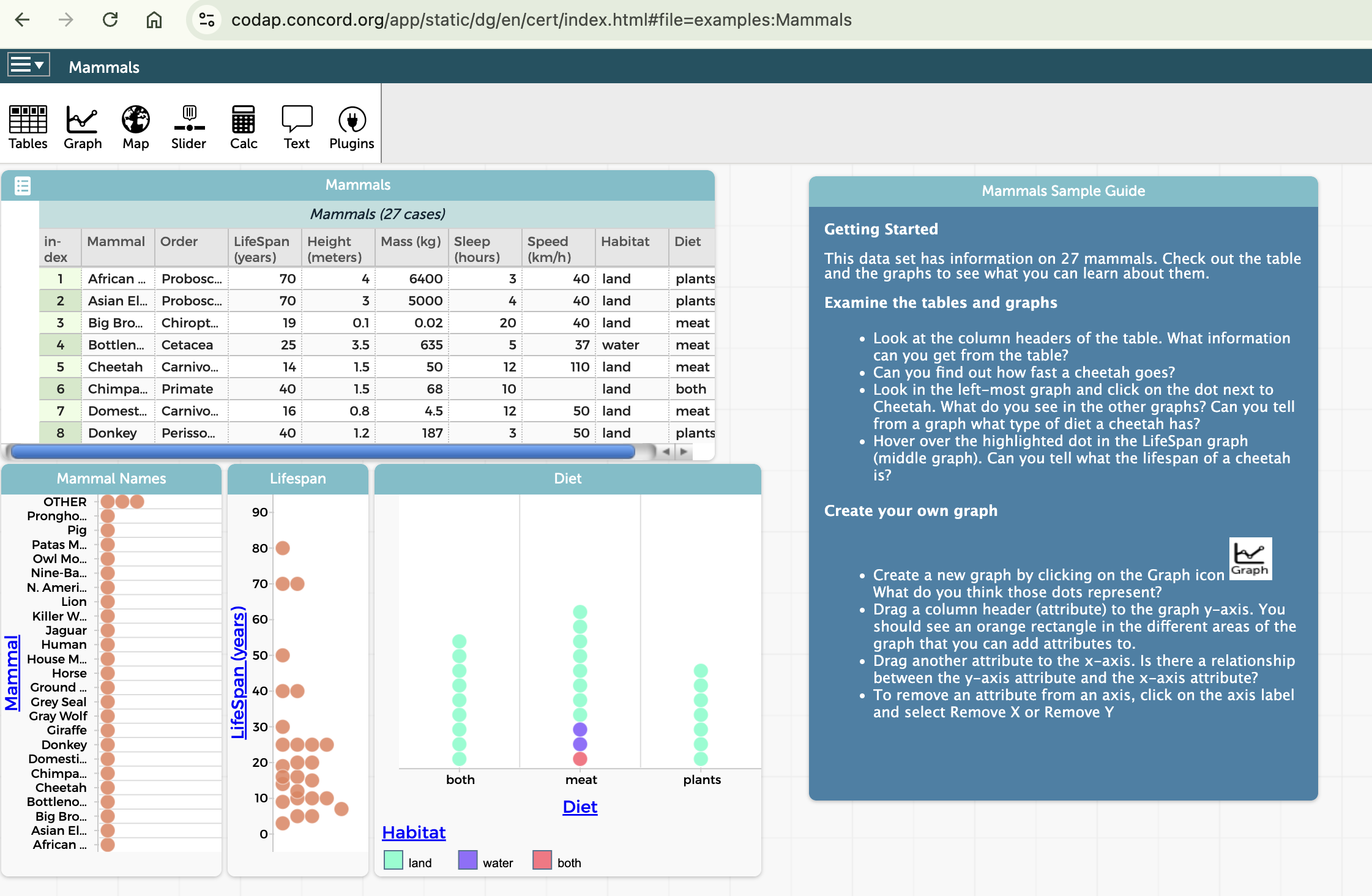This screenshot has width=1372, height=896.
Task: Expand the CODAP hamburger menu dropdown arrow
Action: tap(40, 64)
